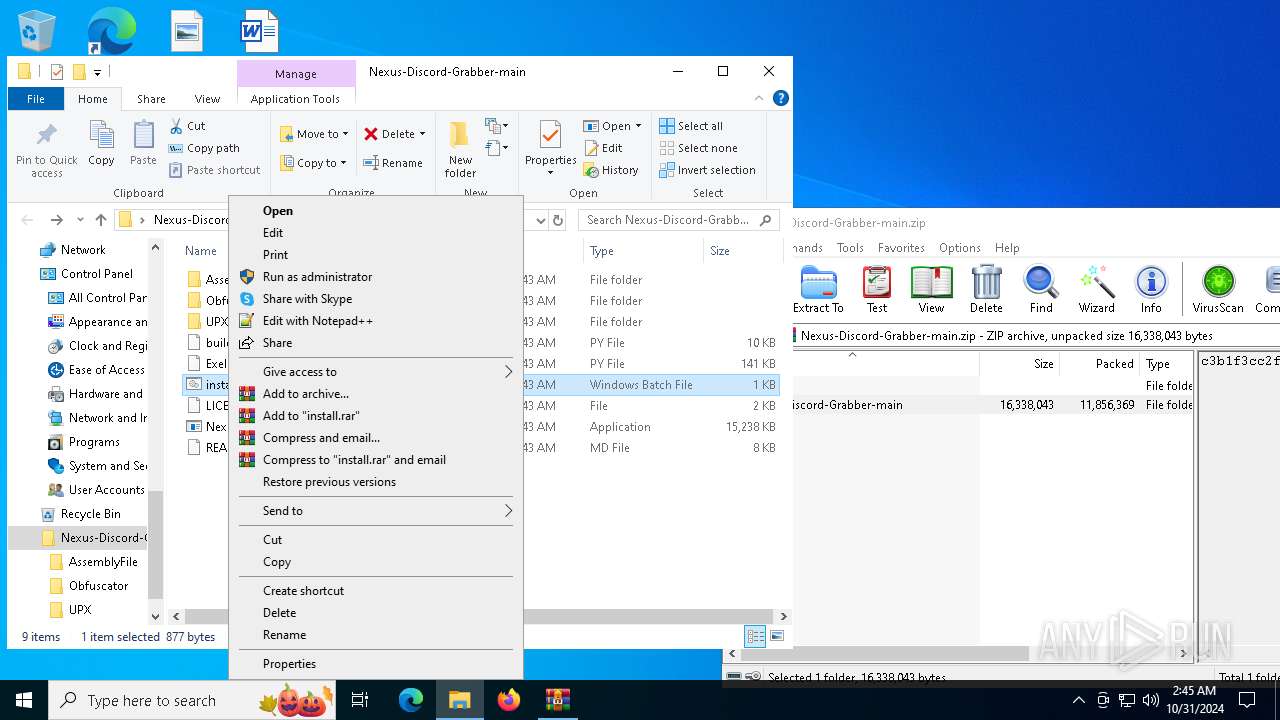Screen dimensions: 1280x720
Task: Click Select none in ribbon
Action: [698, 148]
